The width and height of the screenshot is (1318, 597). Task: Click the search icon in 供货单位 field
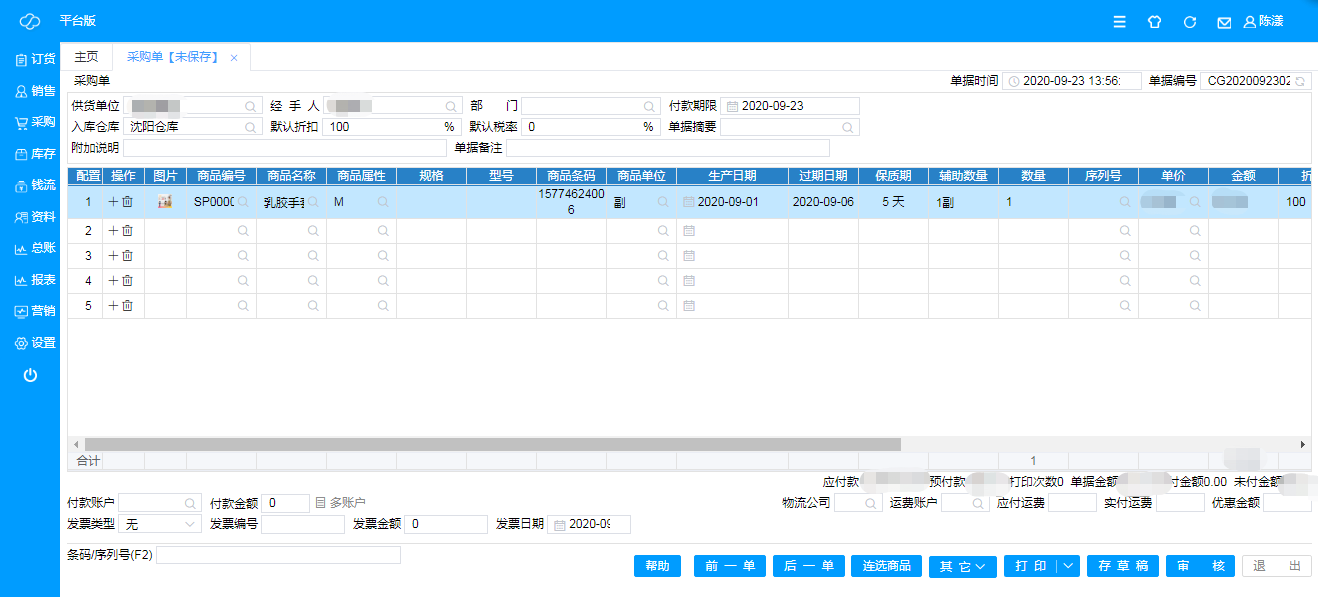tap(250, 106)
